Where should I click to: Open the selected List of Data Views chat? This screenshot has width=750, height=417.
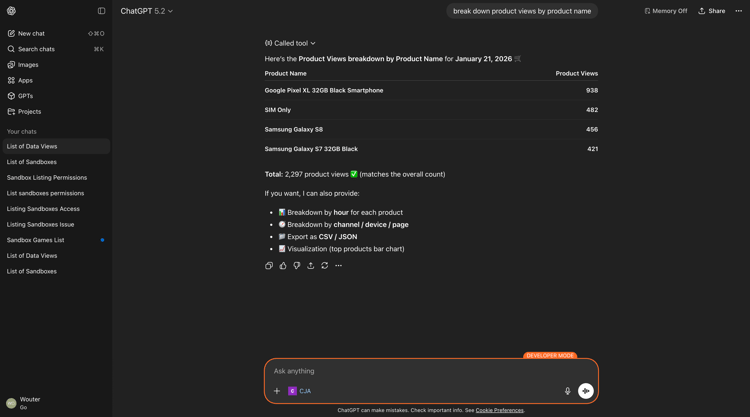pyautogui.click(x=56, y=146)
